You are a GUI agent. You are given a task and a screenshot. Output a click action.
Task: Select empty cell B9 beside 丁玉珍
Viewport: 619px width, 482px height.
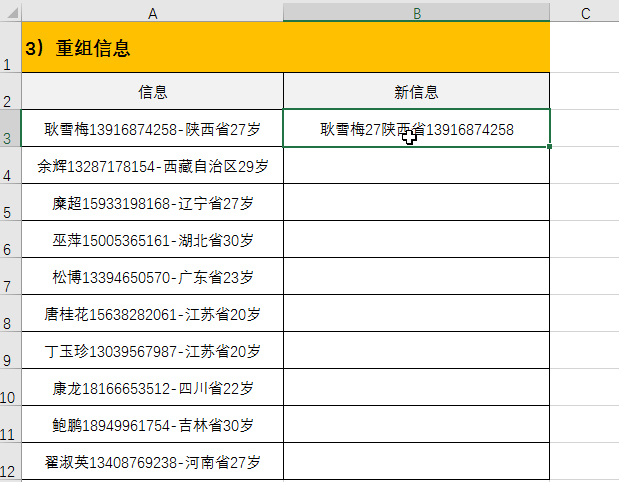point(416,350)
